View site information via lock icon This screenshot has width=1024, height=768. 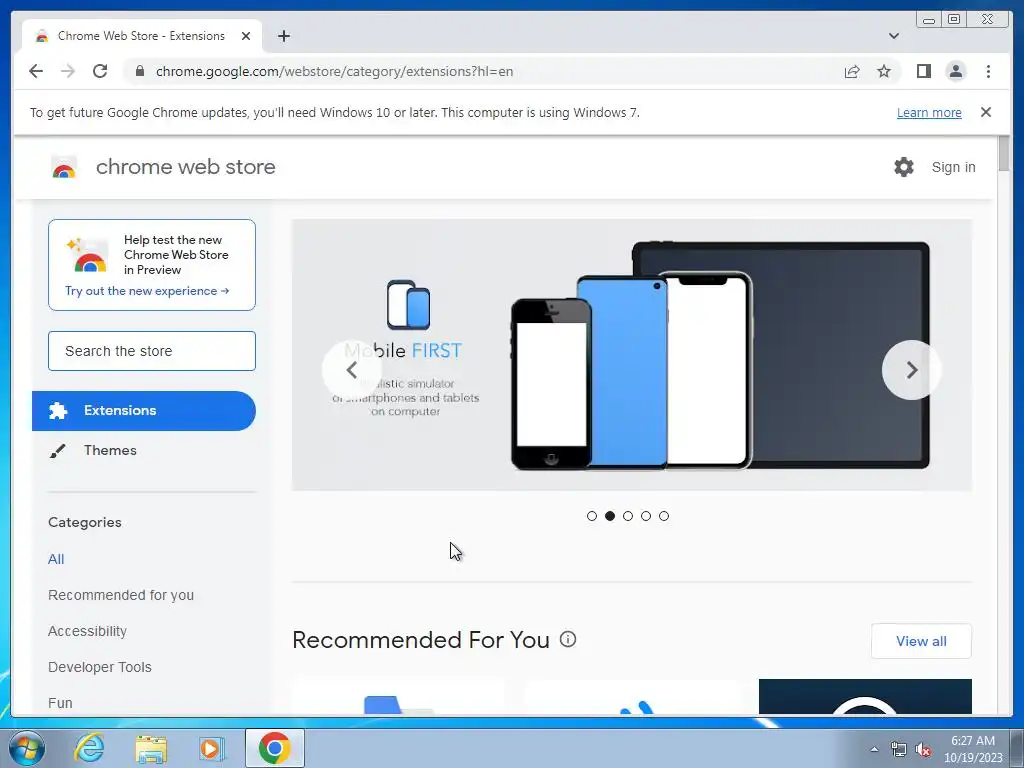click(140, 71)
